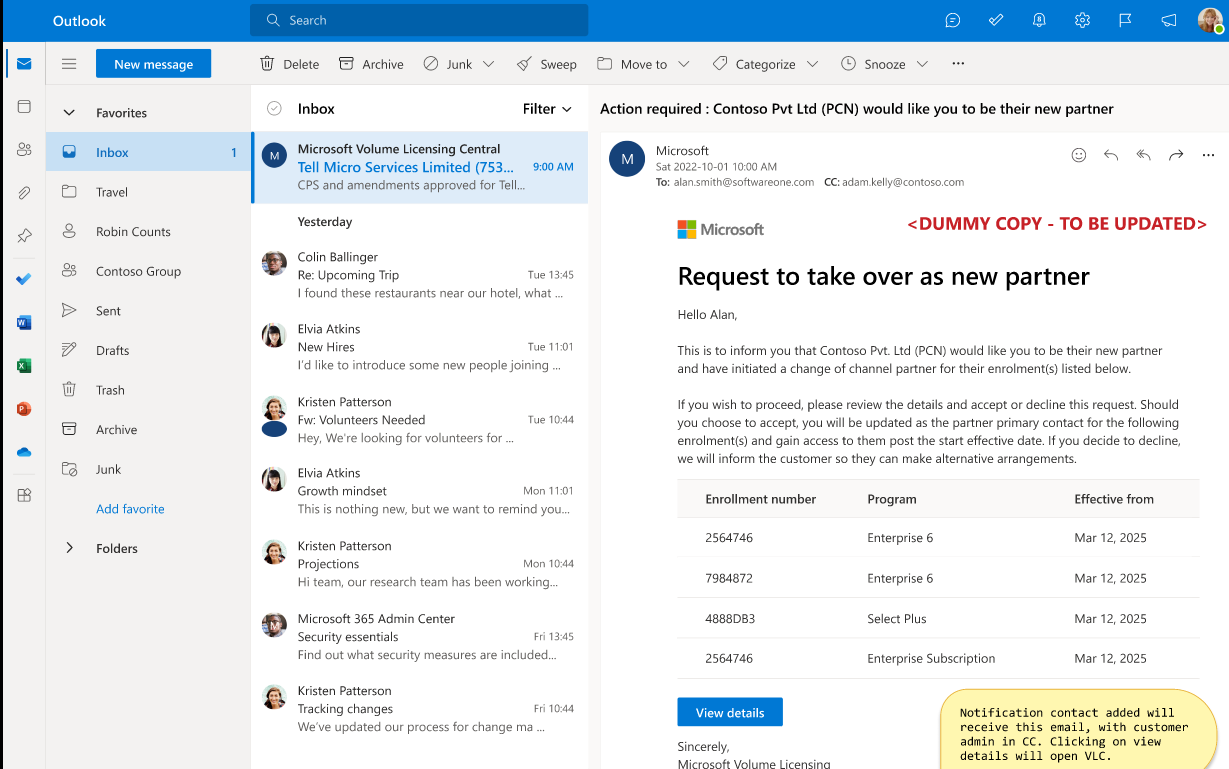Compose with New message button
This screenshot has width=1229, height=769.
(x=153, y=64)
